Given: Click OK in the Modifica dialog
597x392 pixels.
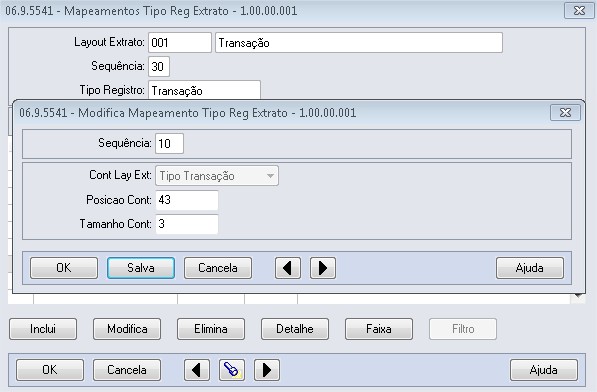Looking at the screenshot, I should coord(64,268).
